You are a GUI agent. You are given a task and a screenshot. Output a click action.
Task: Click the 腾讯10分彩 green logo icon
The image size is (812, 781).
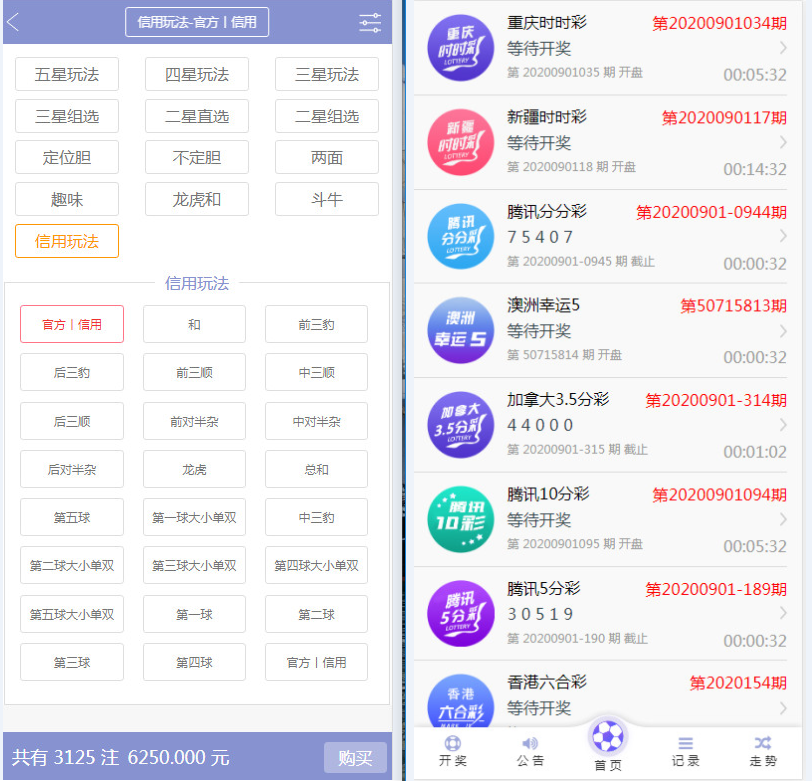pos(460,518)
